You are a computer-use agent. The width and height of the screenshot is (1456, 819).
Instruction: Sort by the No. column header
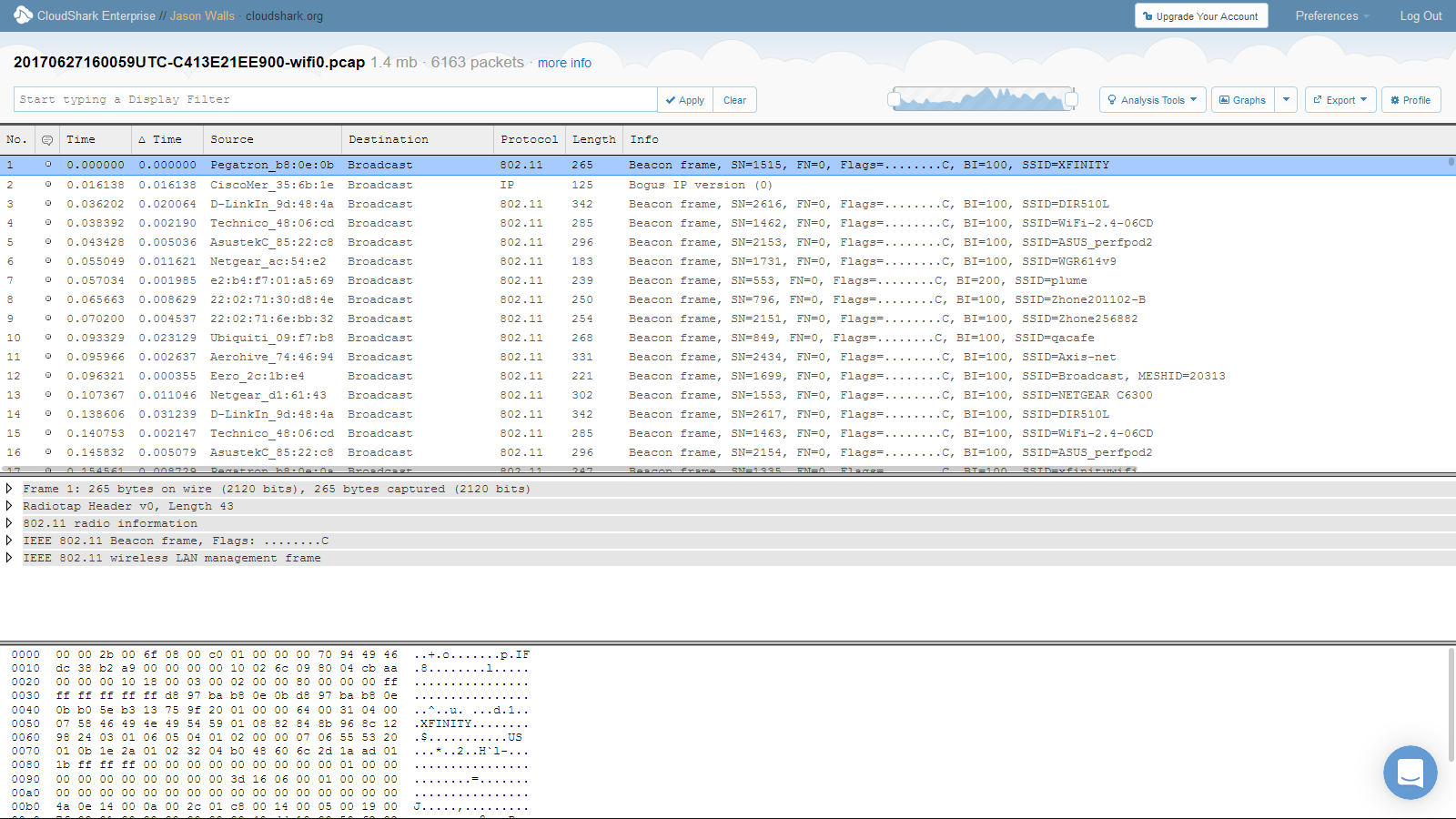click(x=15, y=139)
